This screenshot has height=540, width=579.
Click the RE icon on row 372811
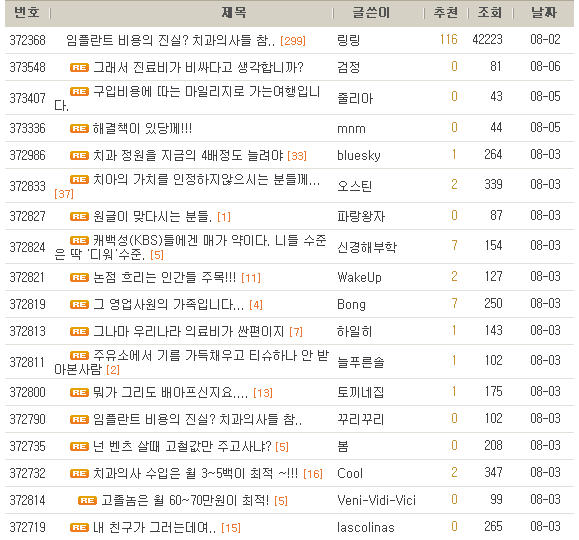pyautogui.click(x=79, y=355)
